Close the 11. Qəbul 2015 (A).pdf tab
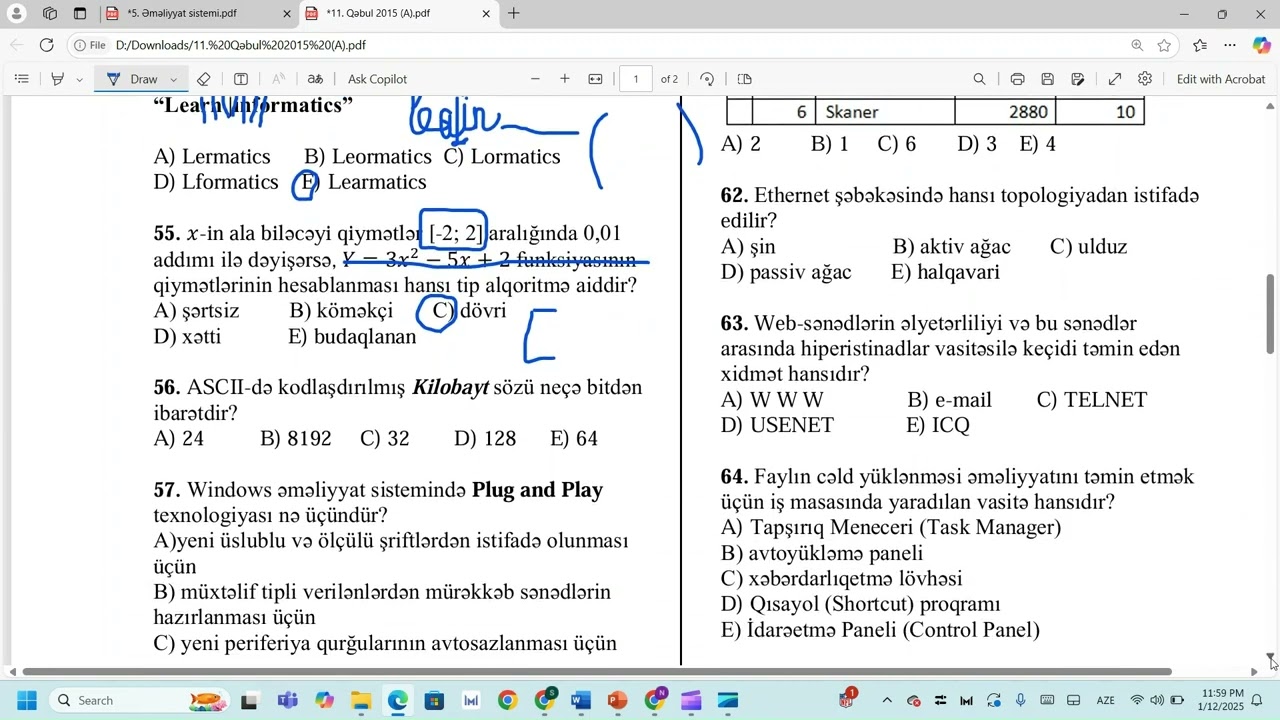 (487, 14)
